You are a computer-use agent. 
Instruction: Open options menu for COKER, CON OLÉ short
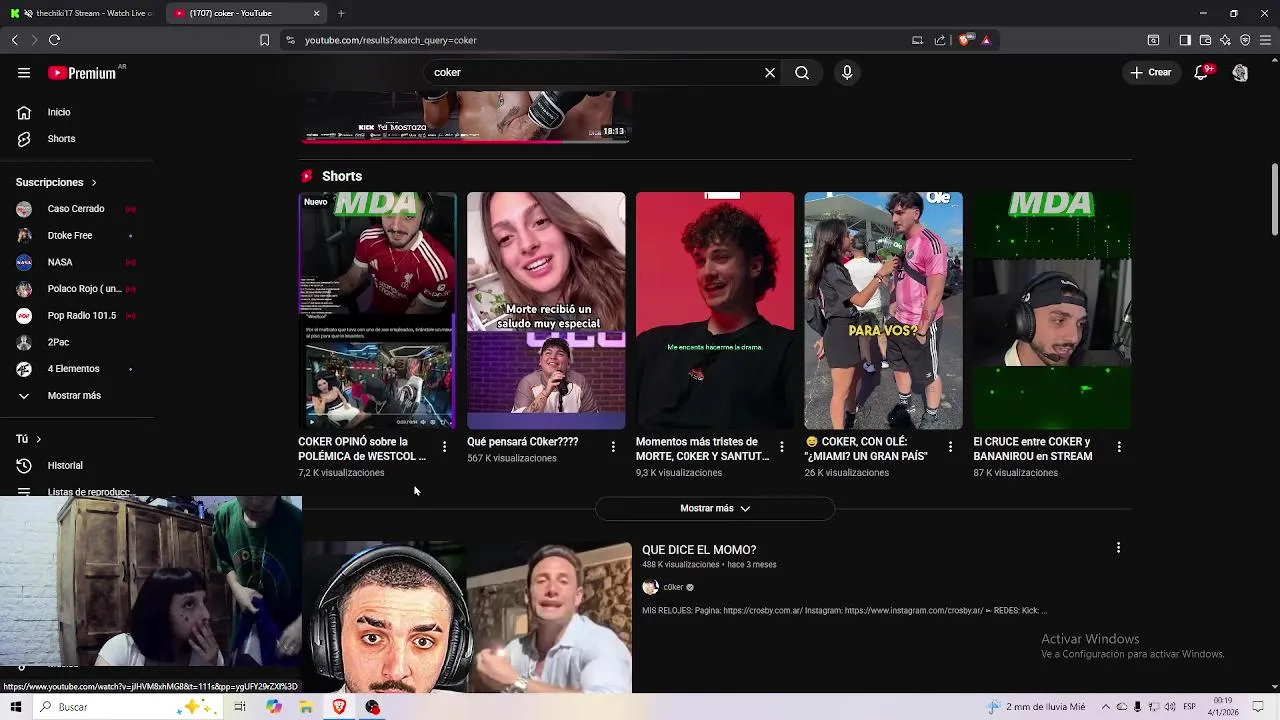click(950, 447)
